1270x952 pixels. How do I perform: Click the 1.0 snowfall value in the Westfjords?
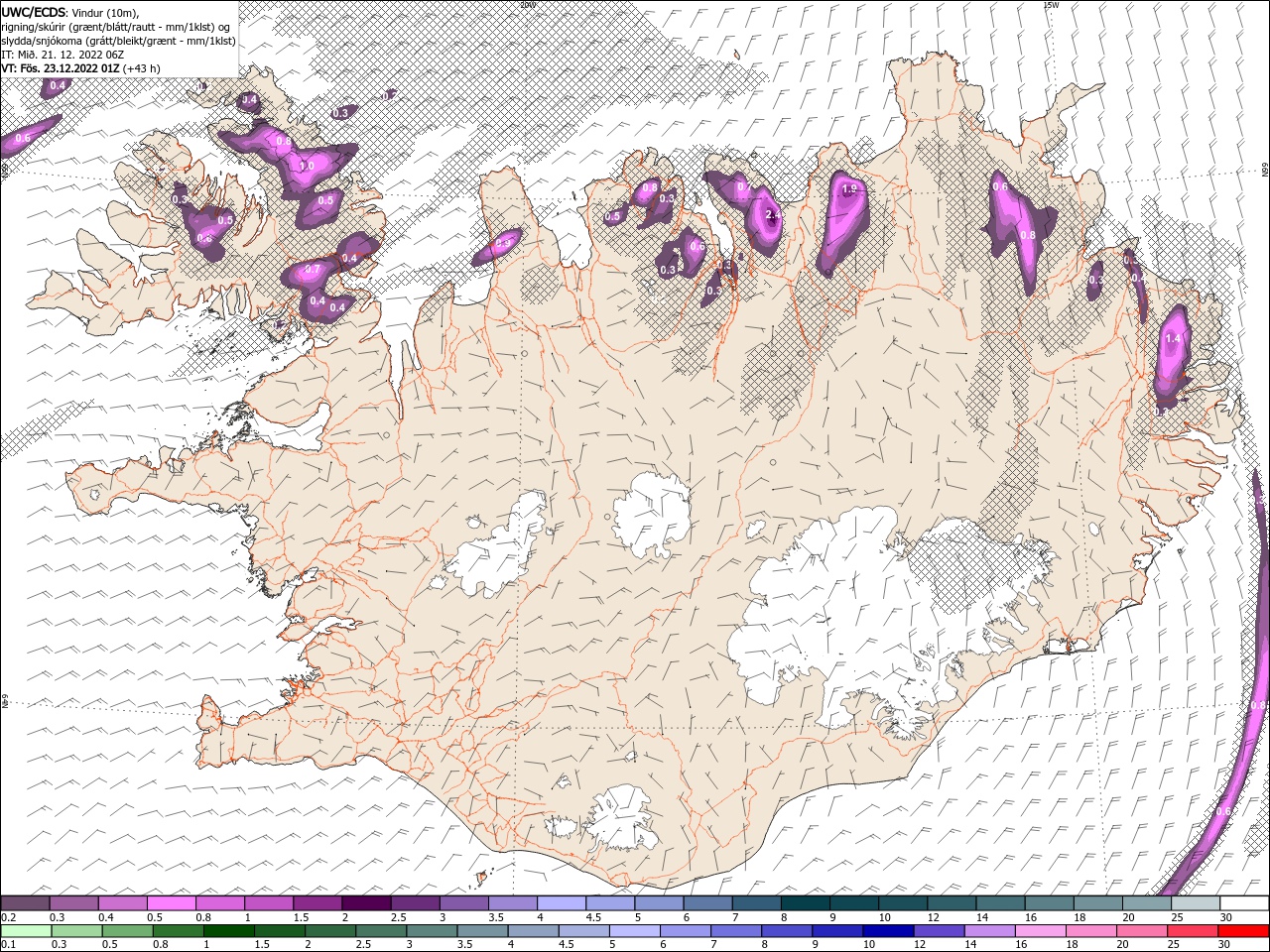307,167
